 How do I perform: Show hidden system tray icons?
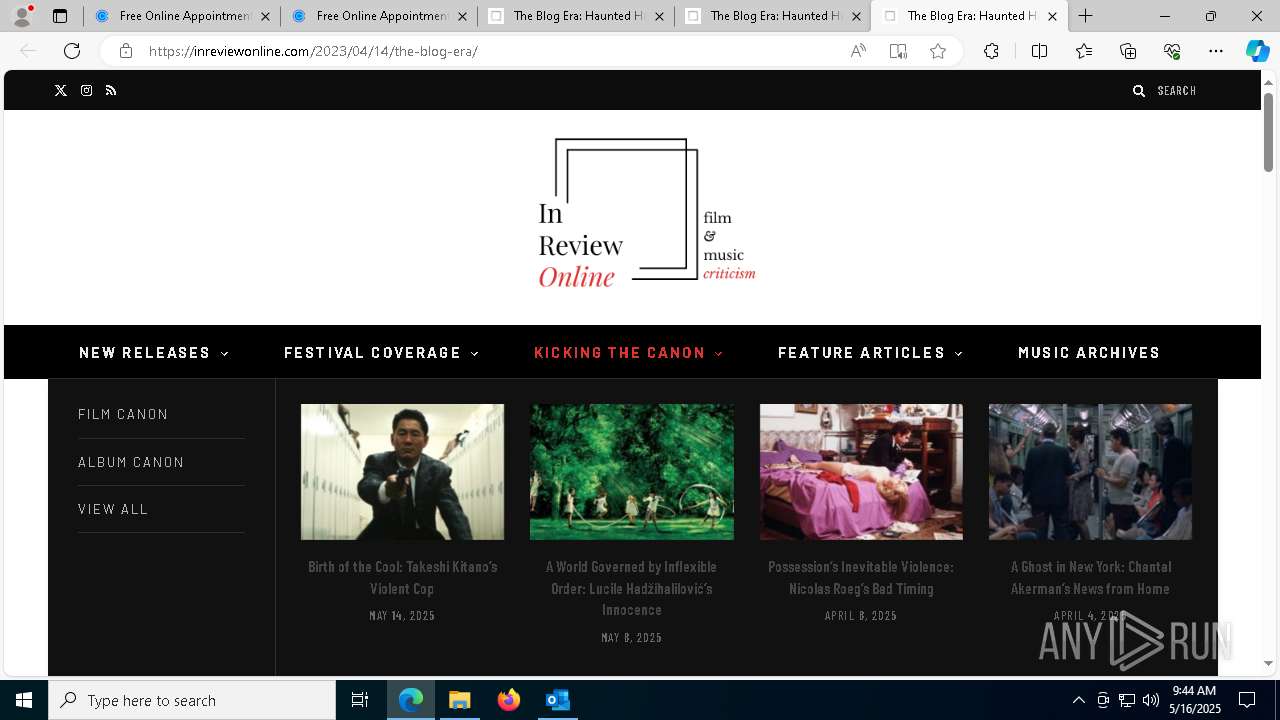(1078, 700)
